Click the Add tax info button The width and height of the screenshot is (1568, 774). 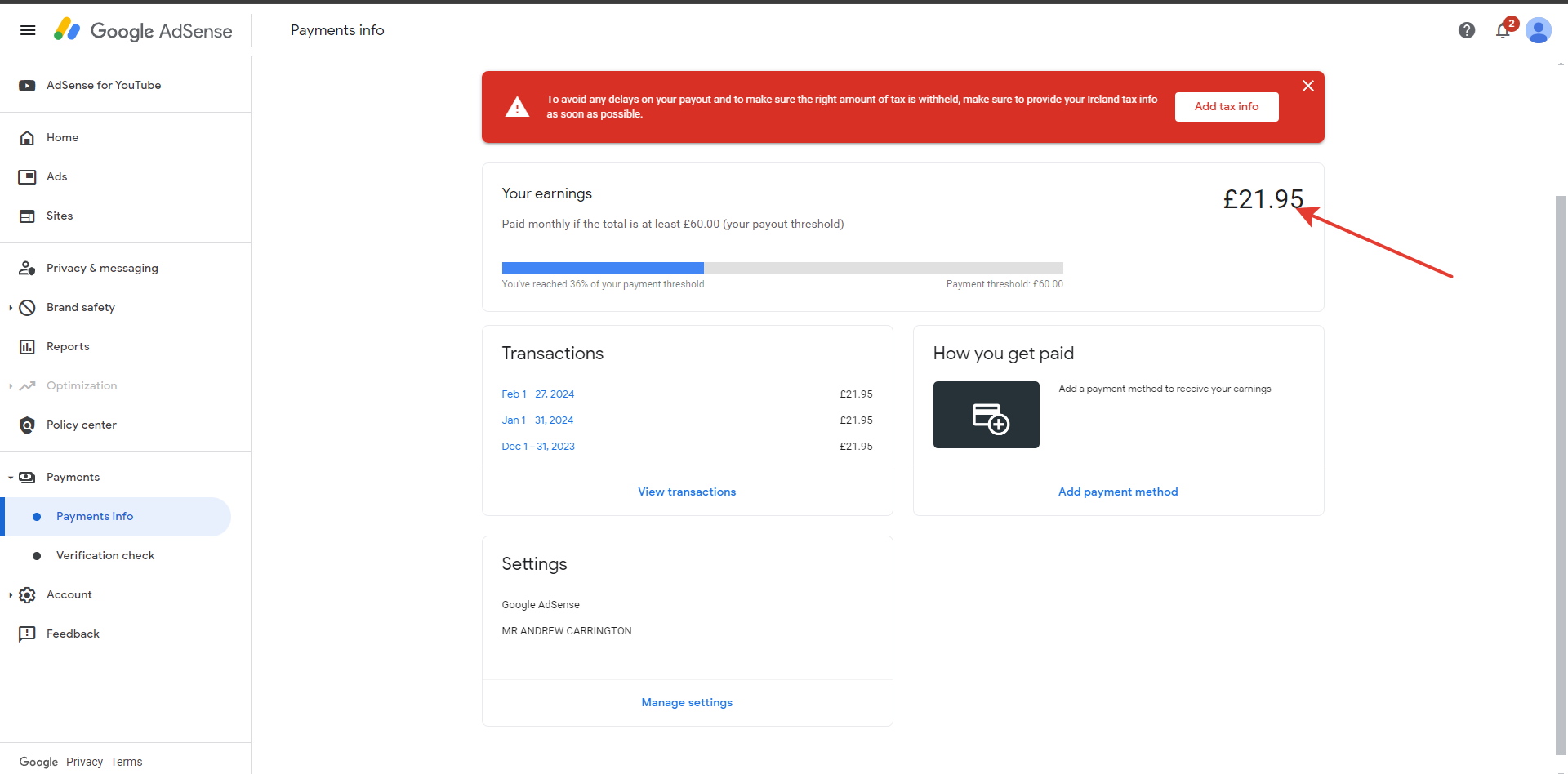tap(1227, 107)
